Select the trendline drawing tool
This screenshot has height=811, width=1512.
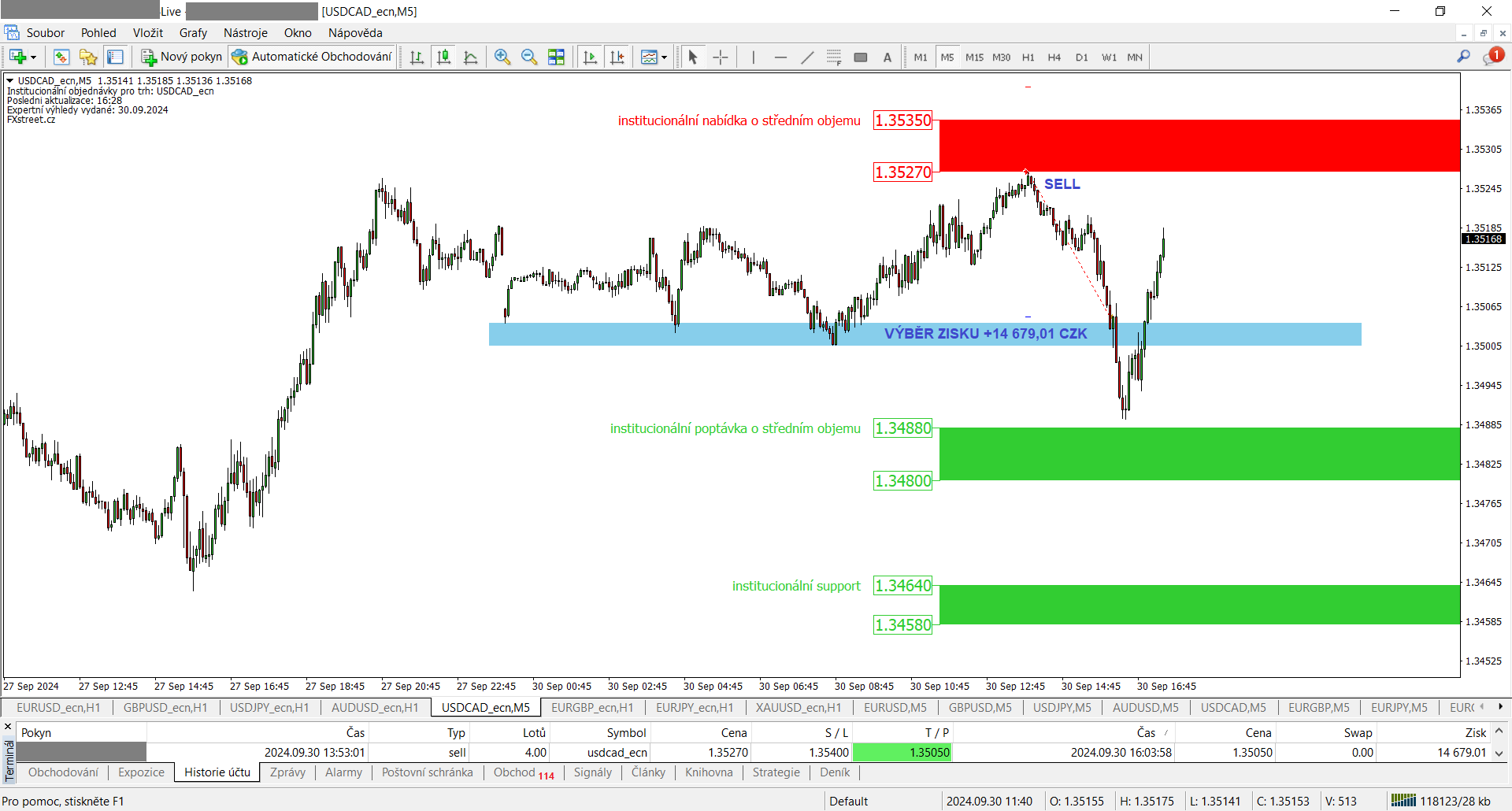click(807, 57)
